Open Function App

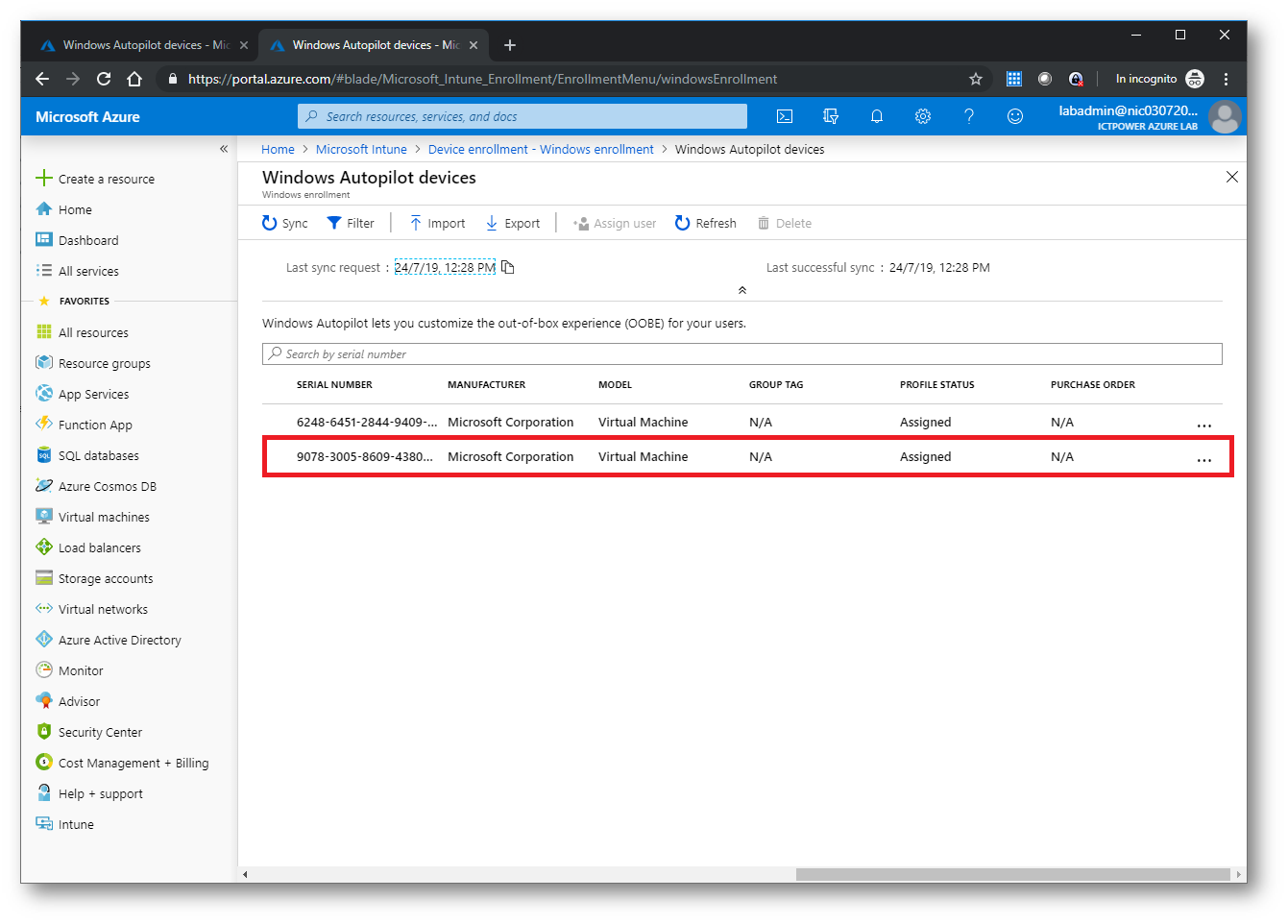pos(84,425)
